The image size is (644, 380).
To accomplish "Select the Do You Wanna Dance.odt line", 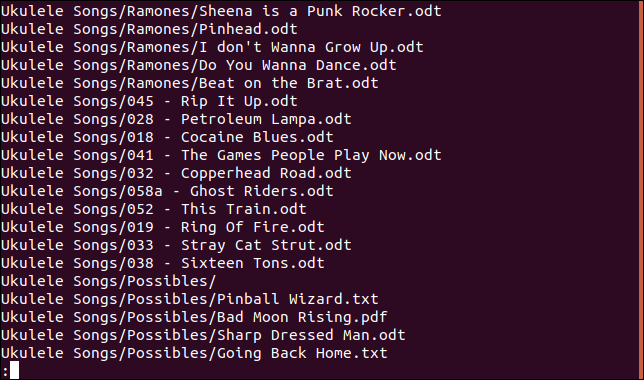I will tap(199, 65).
